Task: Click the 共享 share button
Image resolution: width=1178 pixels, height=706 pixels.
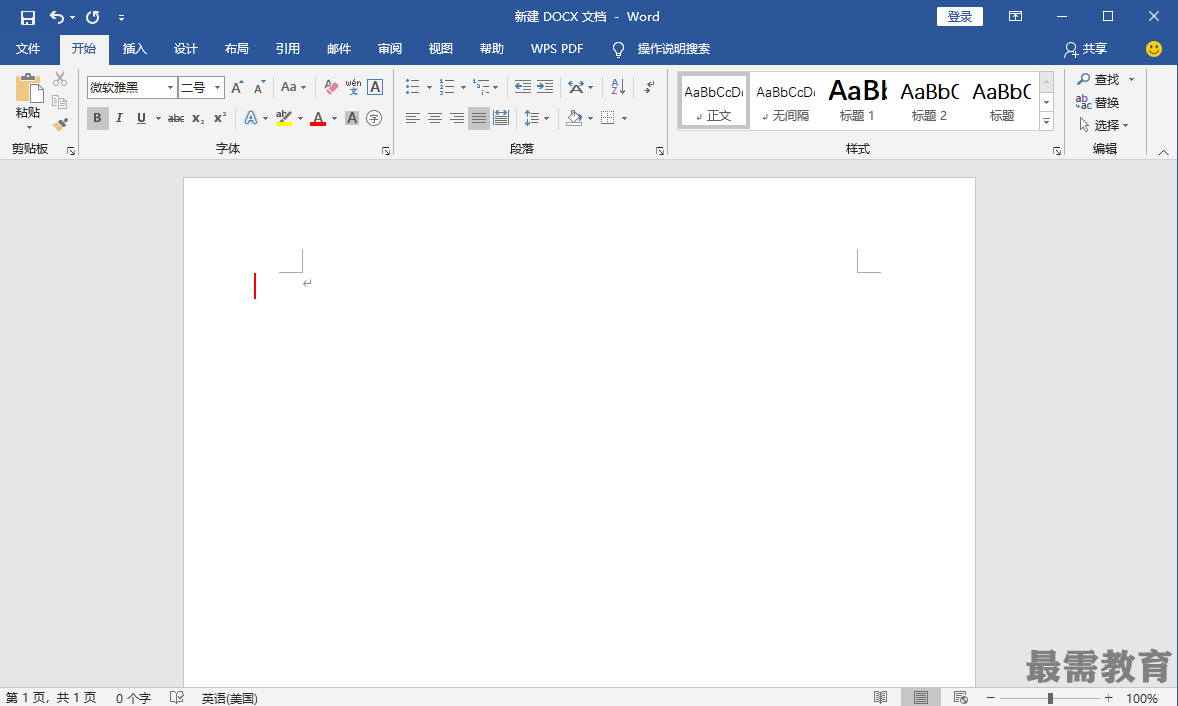Action: 1086,49
